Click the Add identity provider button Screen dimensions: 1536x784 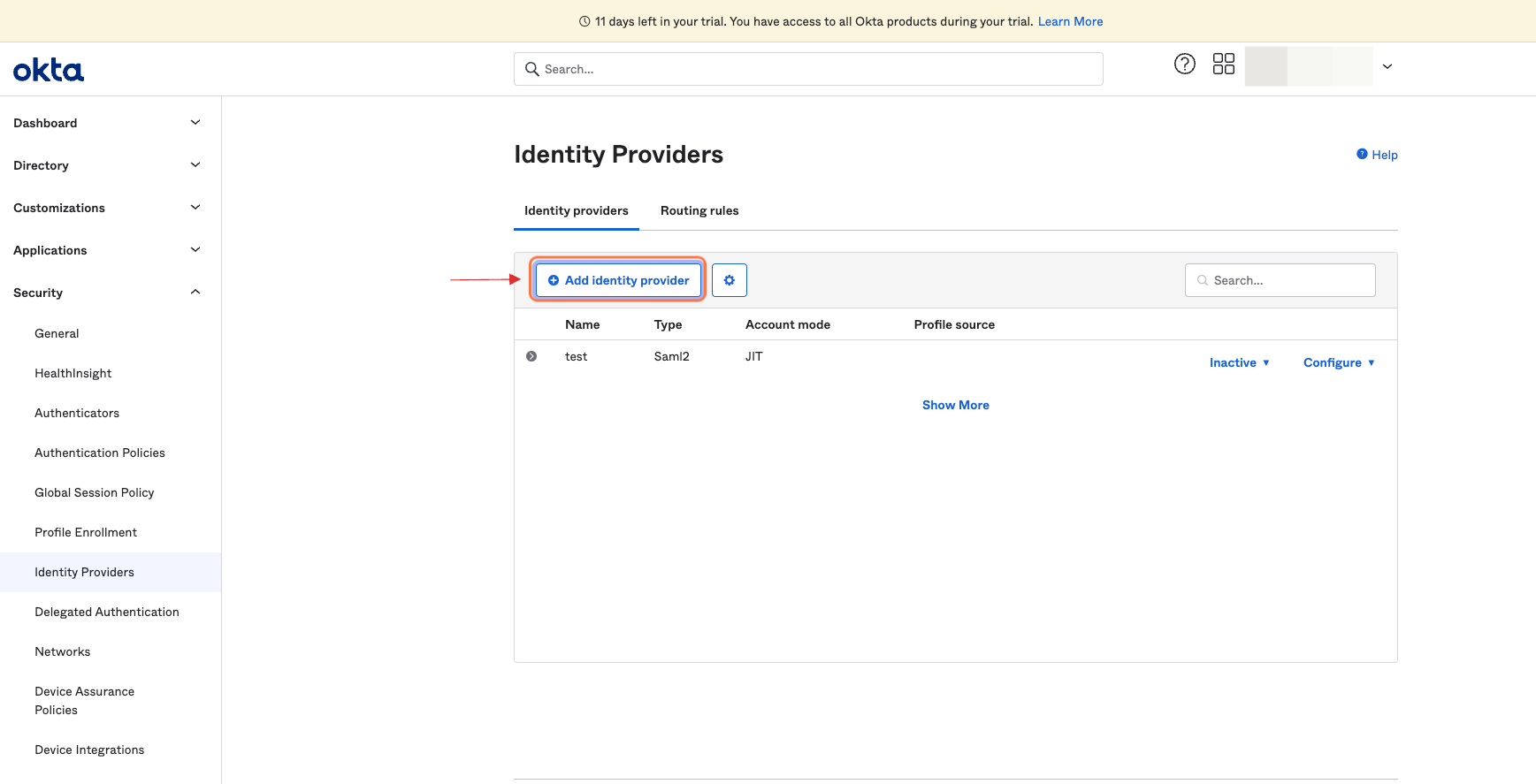tap(618, 280)
